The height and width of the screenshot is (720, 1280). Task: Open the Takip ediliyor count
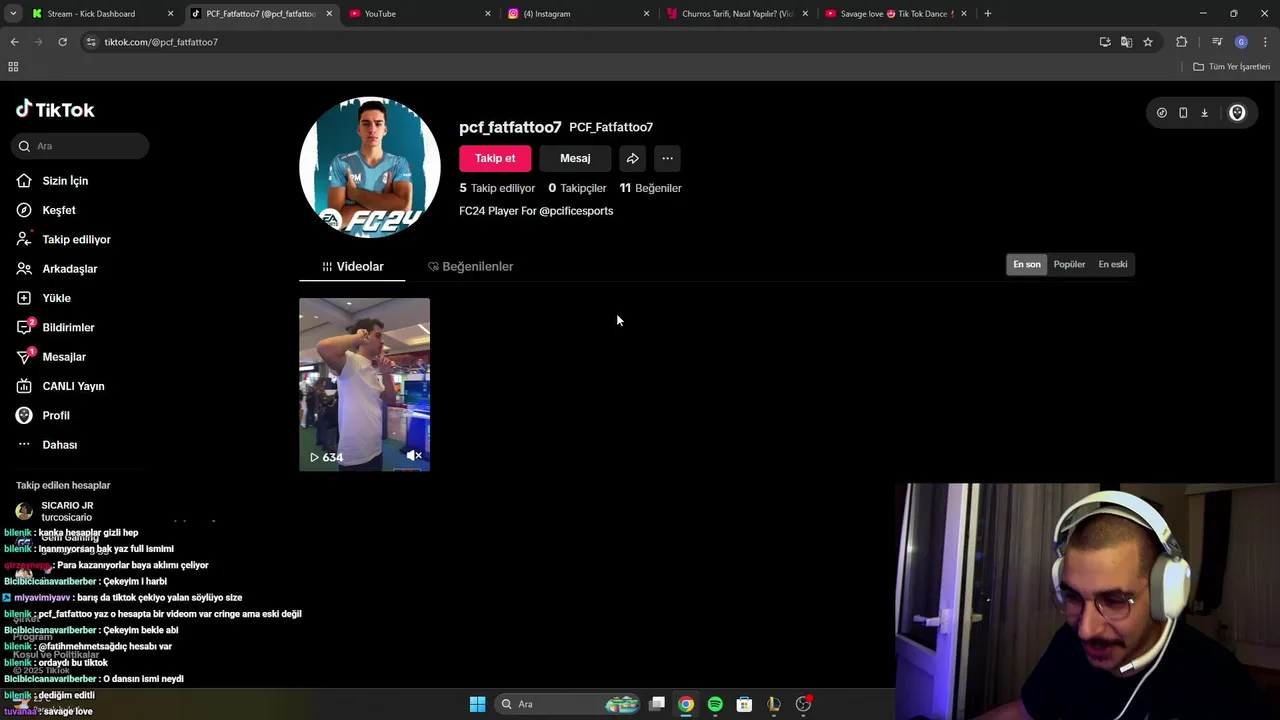pyautogui.click(x=497, y=188)
